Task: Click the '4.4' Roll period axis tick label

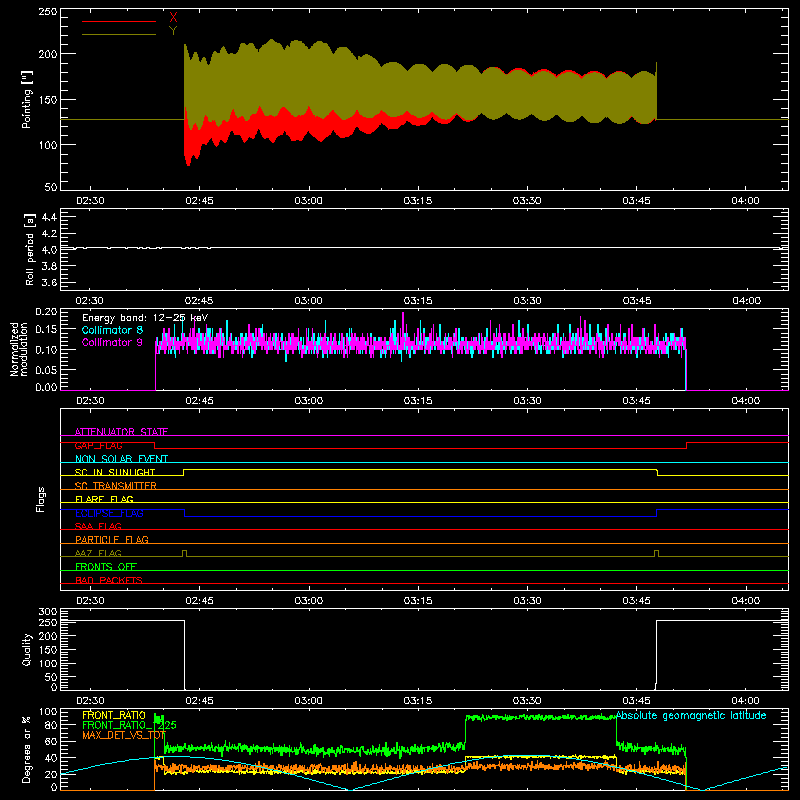Action: (49, 217)
